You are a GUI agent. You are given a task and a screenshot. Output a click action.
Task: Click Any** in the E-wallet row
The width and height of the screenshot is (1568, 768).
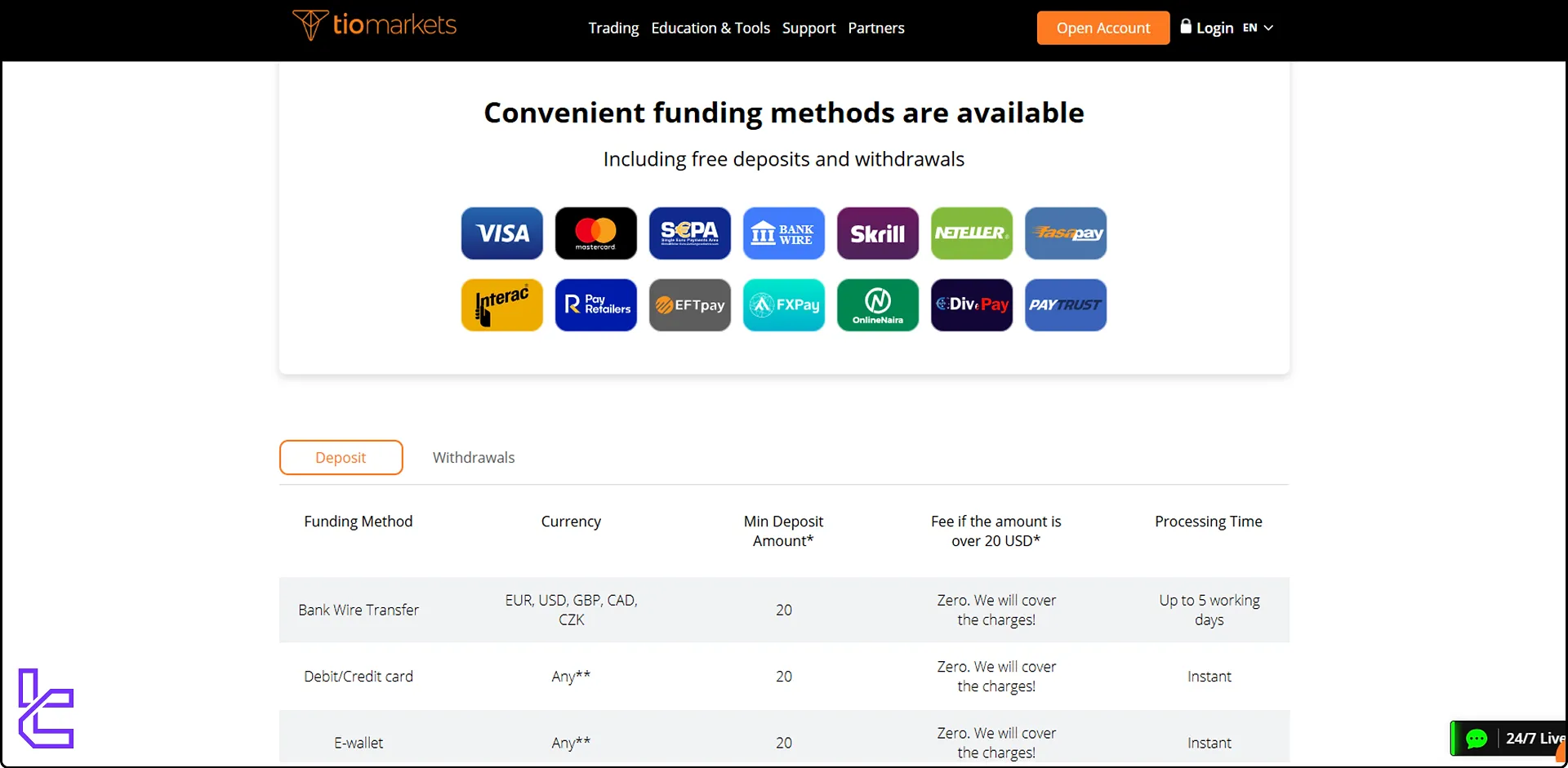click(x=571, y=744)
